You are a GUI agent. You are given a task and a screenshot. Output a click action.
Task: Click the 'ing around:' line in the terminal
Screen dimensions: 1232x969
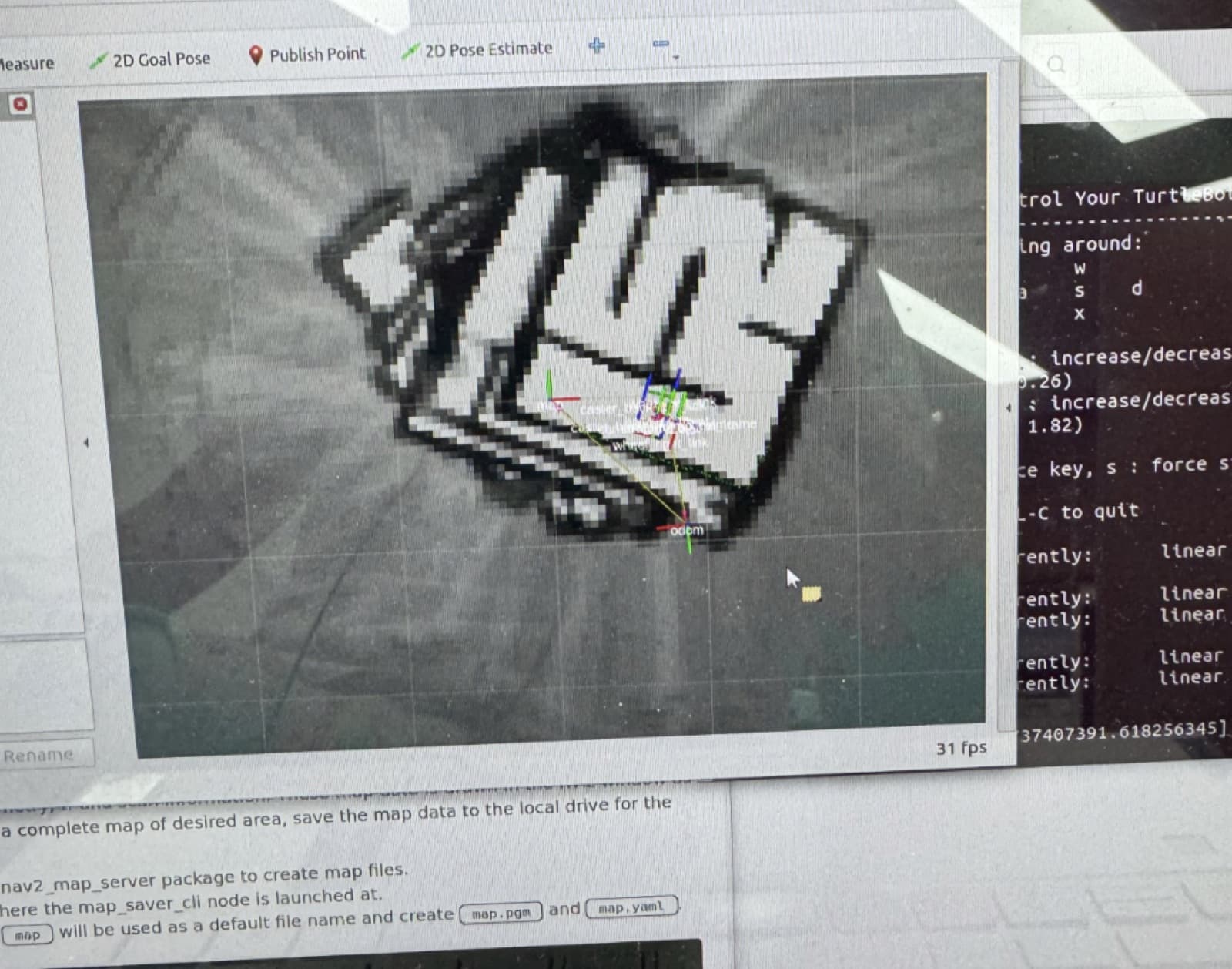pos(1080,245)
